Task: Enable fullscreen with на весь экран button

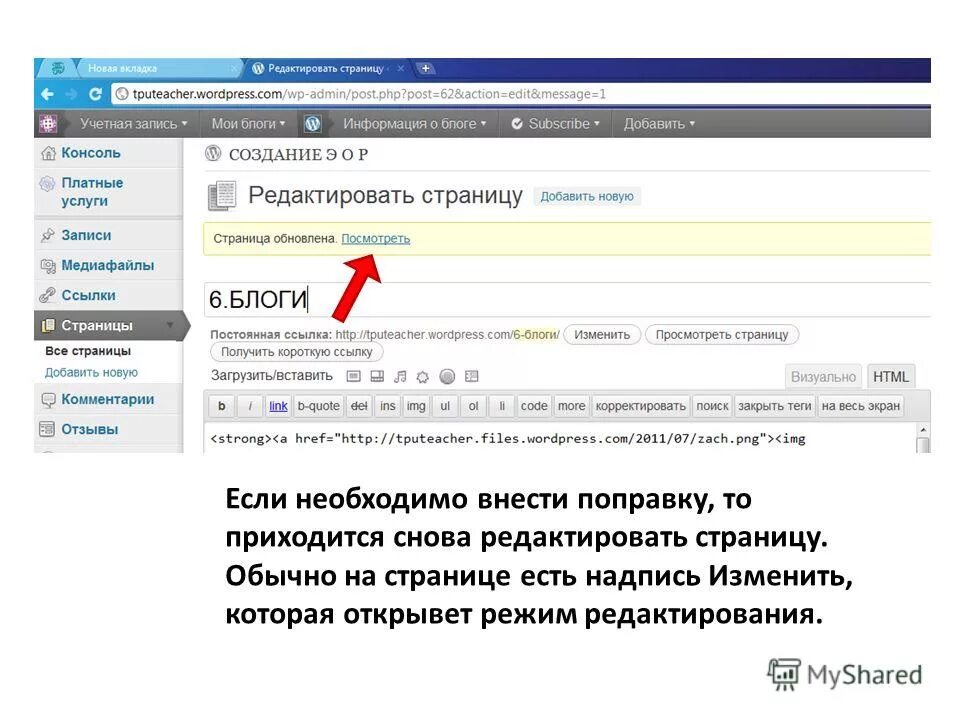Action: tap(860, 406)
